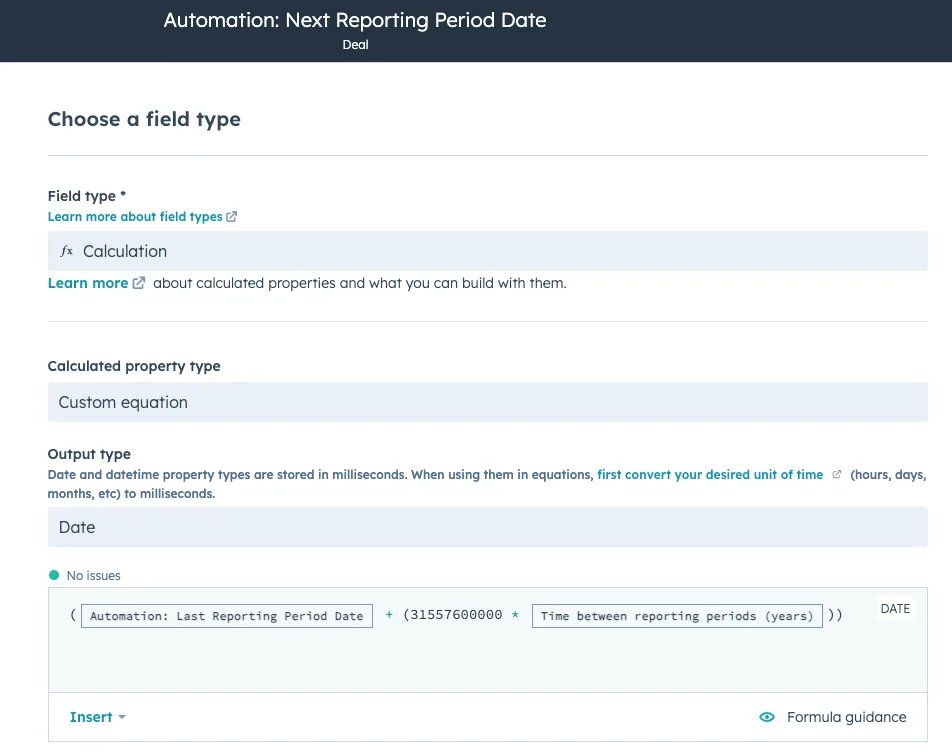
Task: Click empty area of the formula editor
Action: (488, 662)
